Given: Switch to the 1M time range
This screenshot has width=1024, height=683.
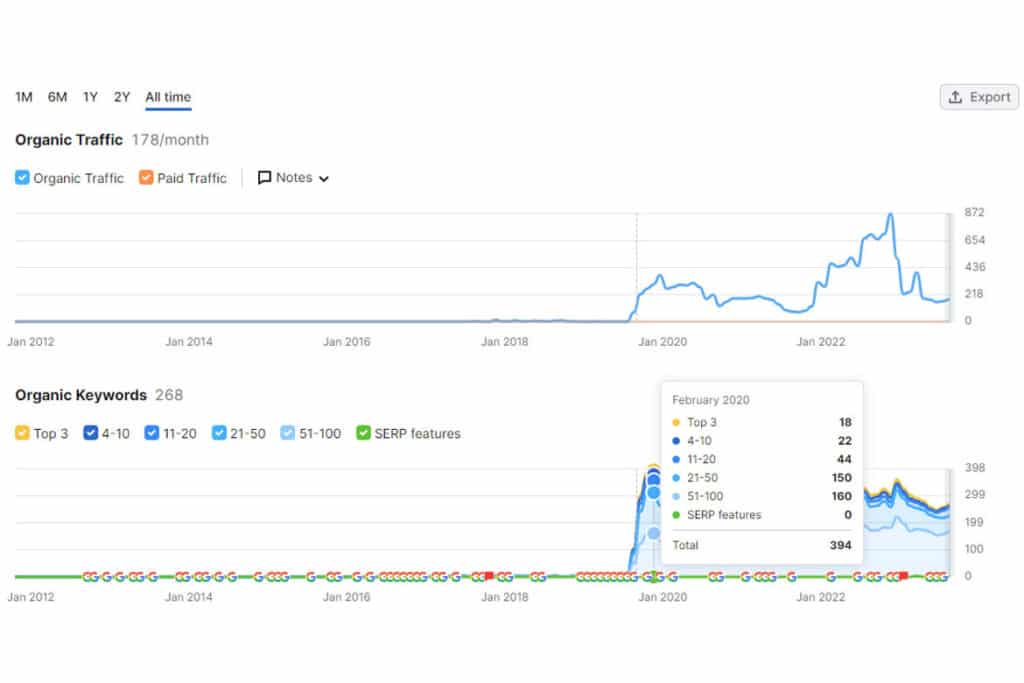Looking at the screenshot, I should coord(24,97).
